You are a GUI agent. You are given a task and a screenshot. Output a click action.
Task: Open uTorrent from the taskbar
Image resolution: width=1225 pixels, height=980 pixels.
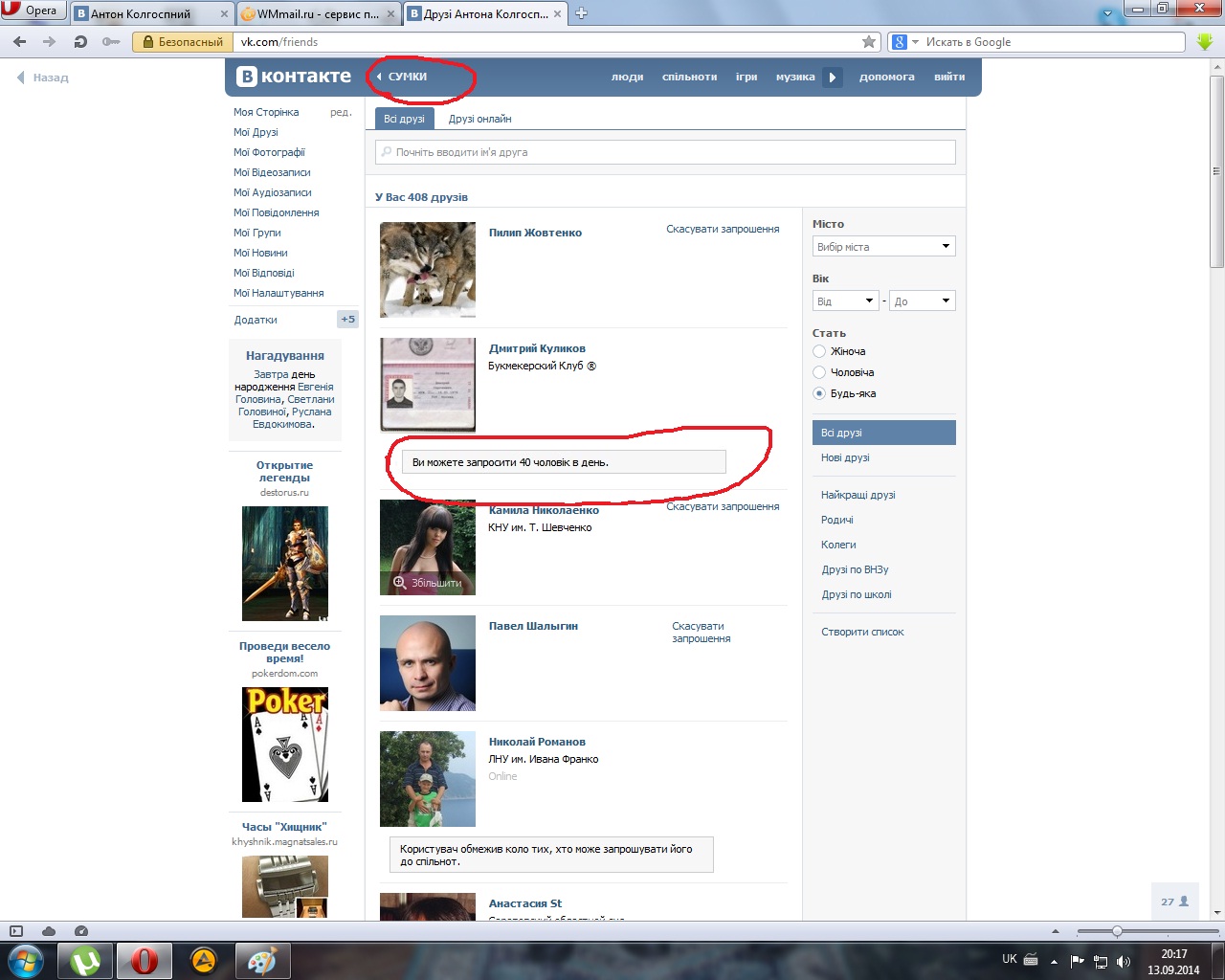pyautogui.click(x=85, y=960)
